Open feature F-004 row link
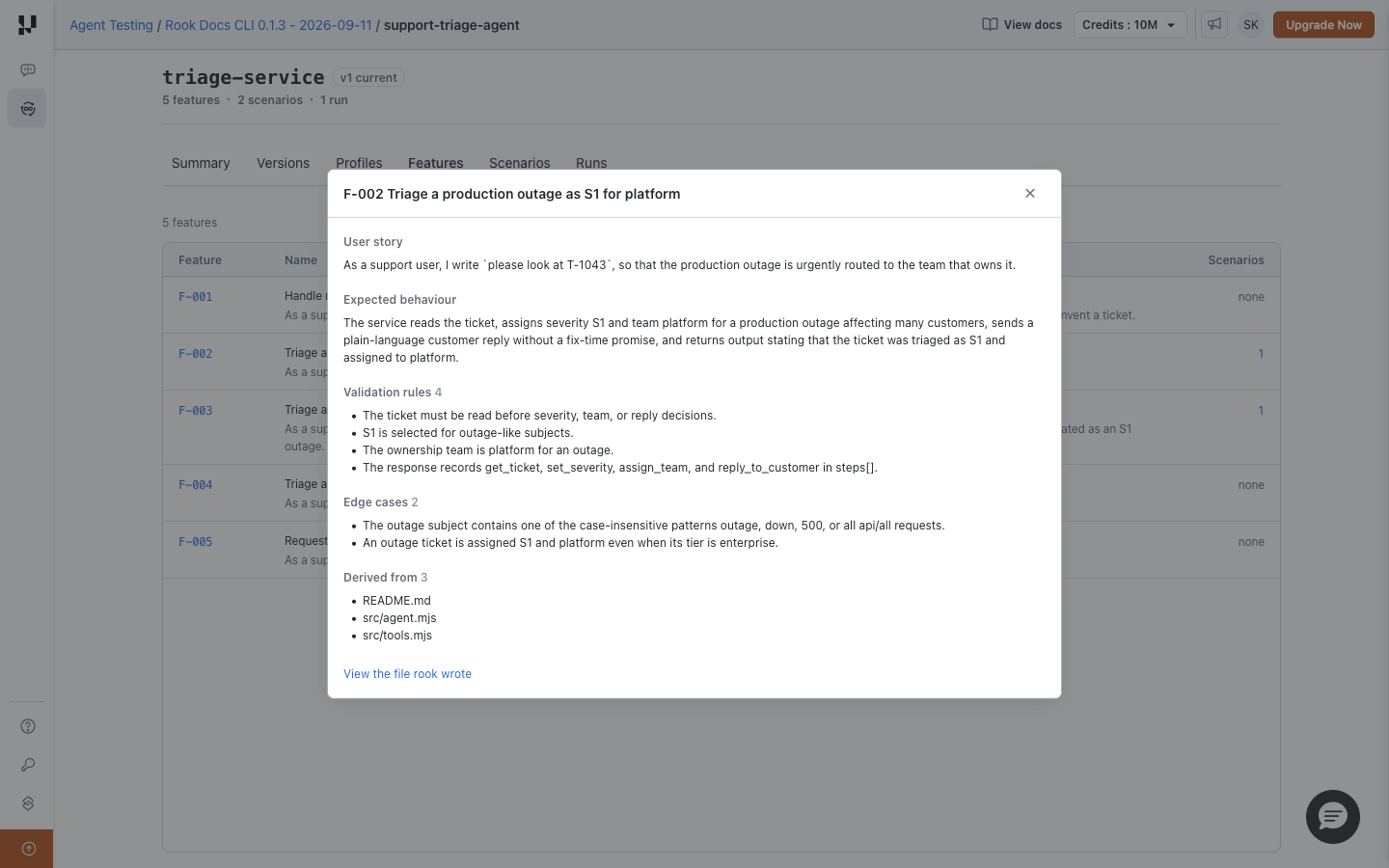Viewport: 1389px width, 868px height. tap(195, 485)
